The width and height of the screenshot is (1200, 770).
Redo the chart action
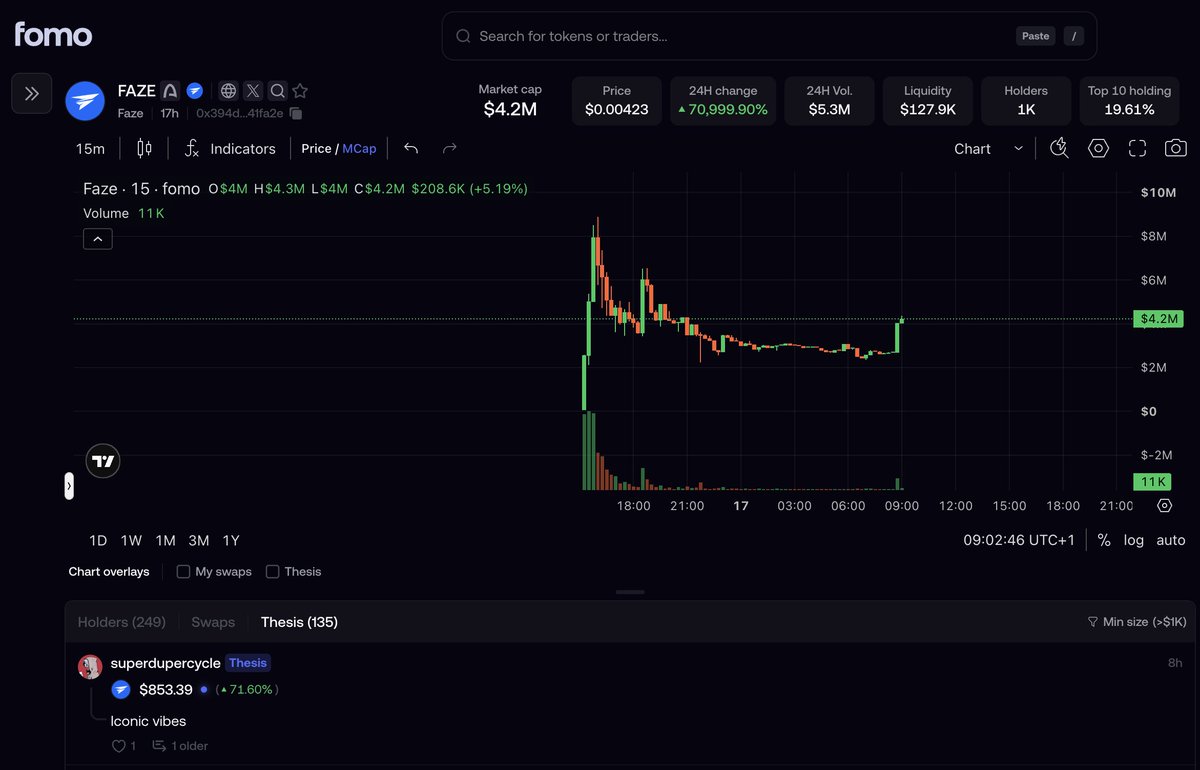pos(449,149)
